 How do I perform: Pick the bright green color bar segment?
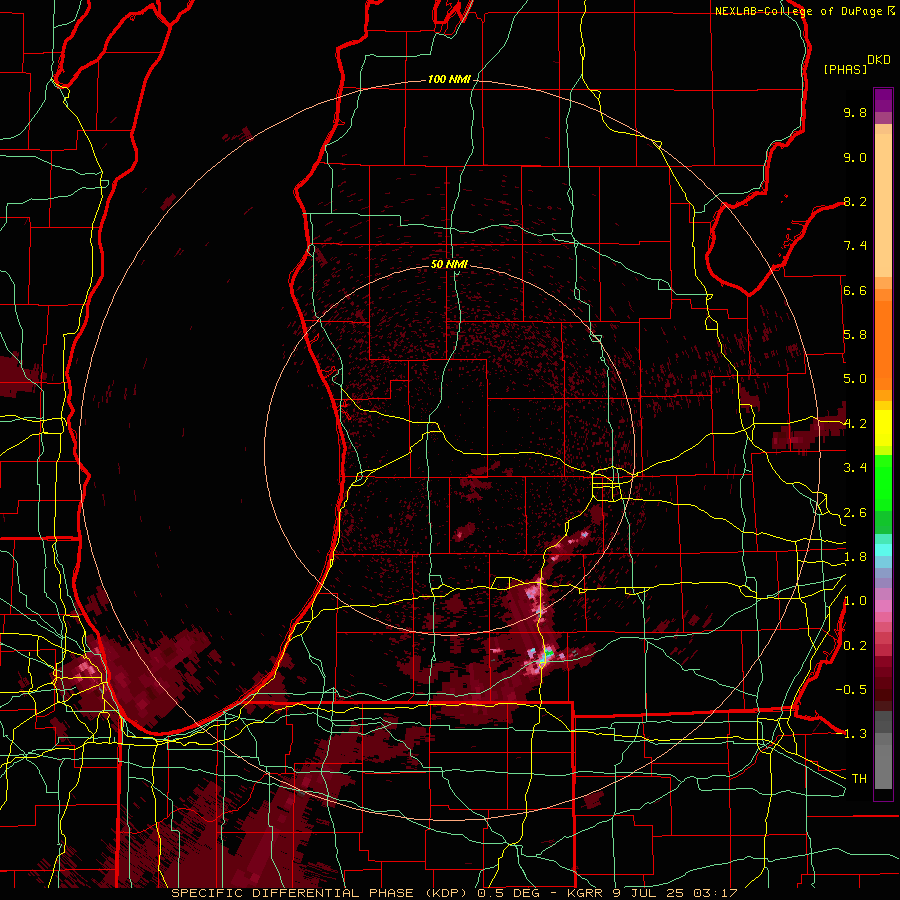[x=883, y=482]
